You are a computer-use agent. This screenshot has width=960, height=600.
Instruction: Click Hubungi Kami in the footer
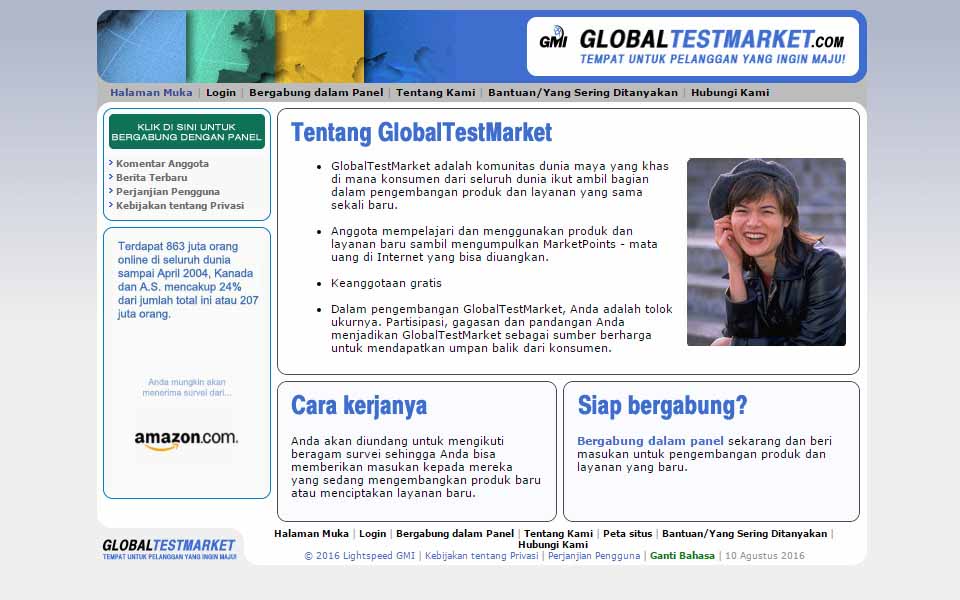[x=553, y=544]
